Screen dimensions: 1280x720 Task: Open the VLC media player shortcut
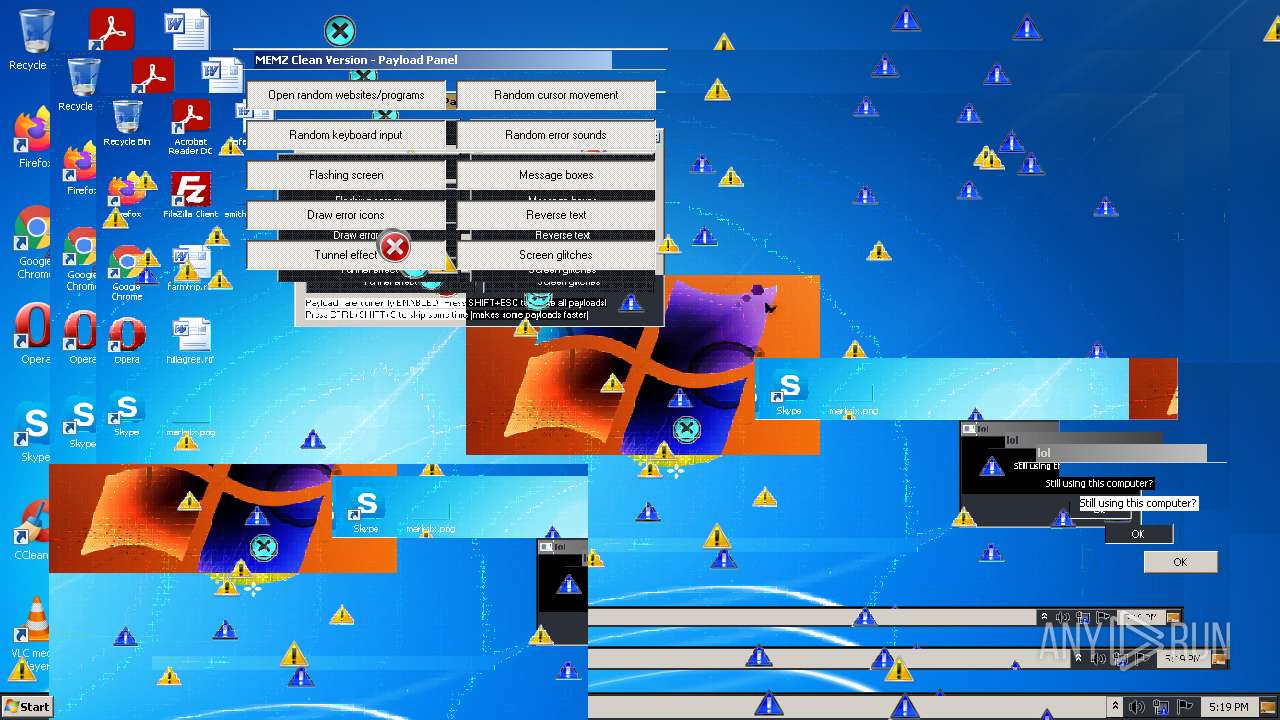point(32,635)
